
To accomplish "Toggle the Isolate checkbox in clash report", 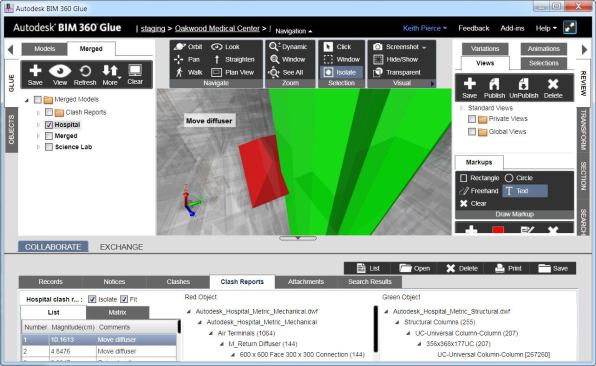I will tap(92, 299).
